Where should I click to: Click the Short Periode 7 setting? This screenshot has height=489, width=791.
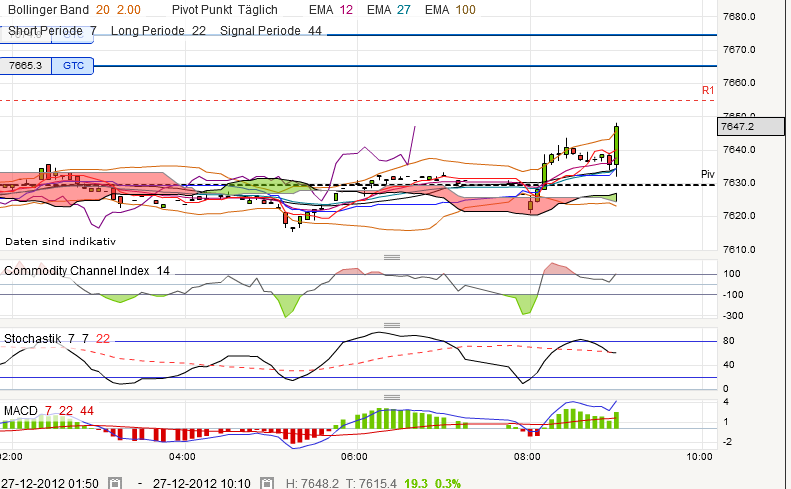tap(52, 31)
